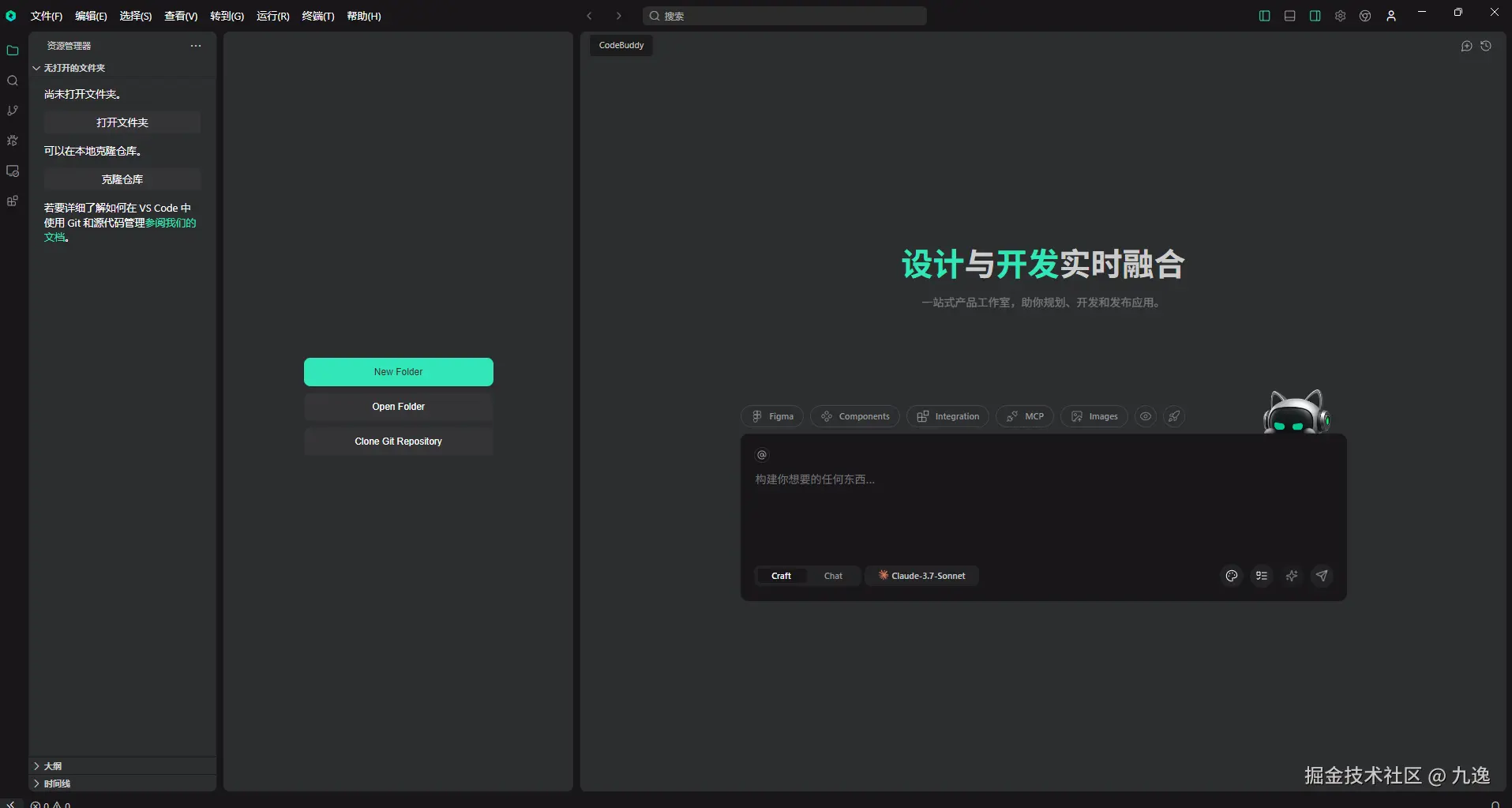Click the CodeBuddy cat robot mascot
1512x808 pixels.
coord(1296,412)
